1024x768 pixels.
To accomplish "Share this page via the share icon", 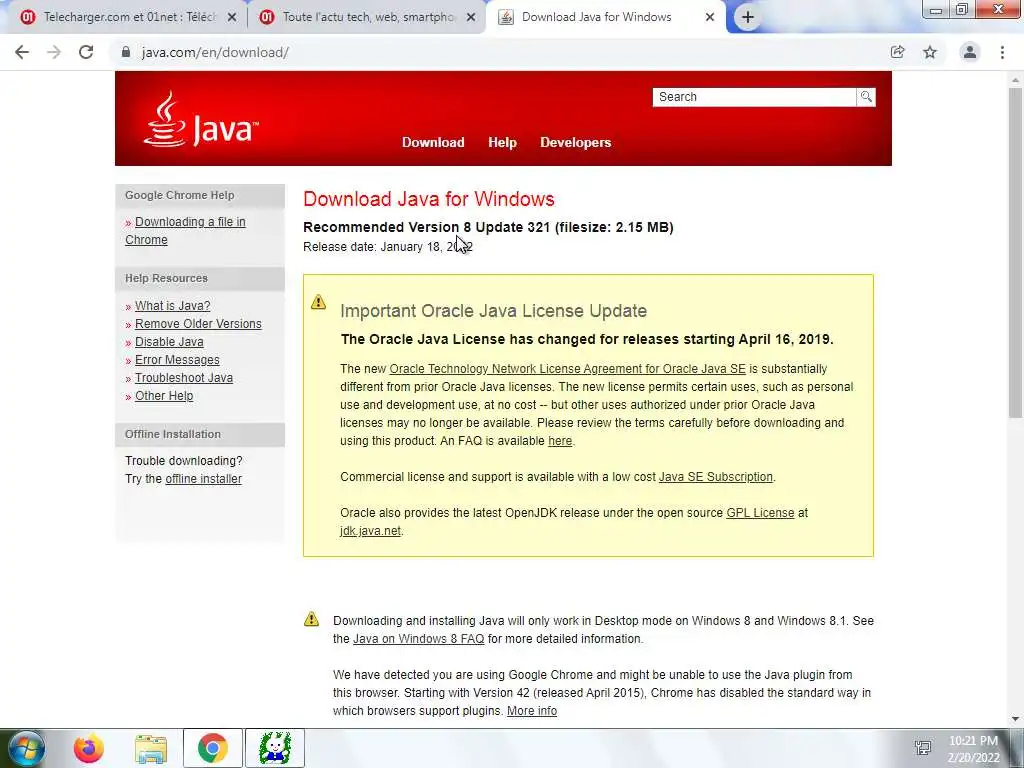I will click(x=898, y=52).
